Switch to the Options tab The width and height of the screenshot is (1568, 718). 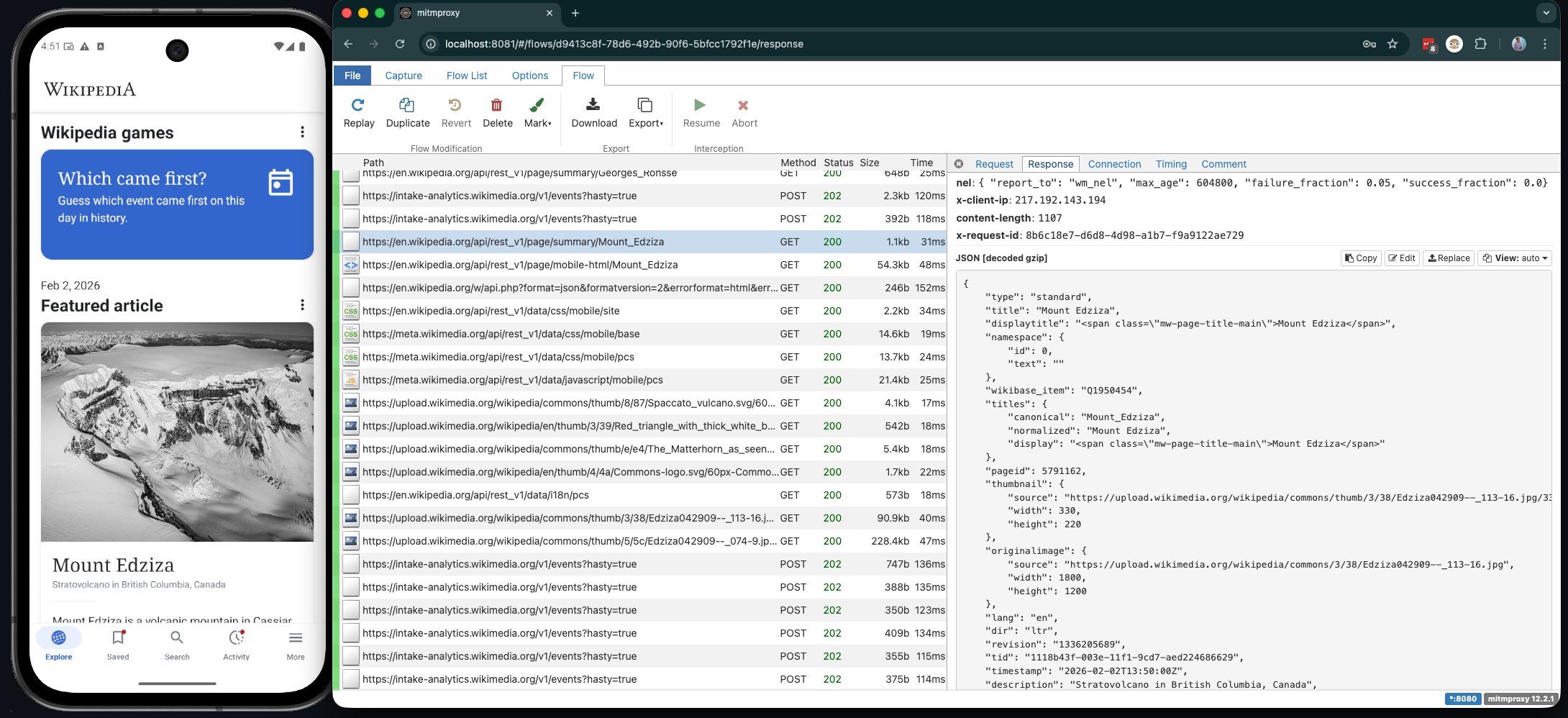(x=530, y=76)
